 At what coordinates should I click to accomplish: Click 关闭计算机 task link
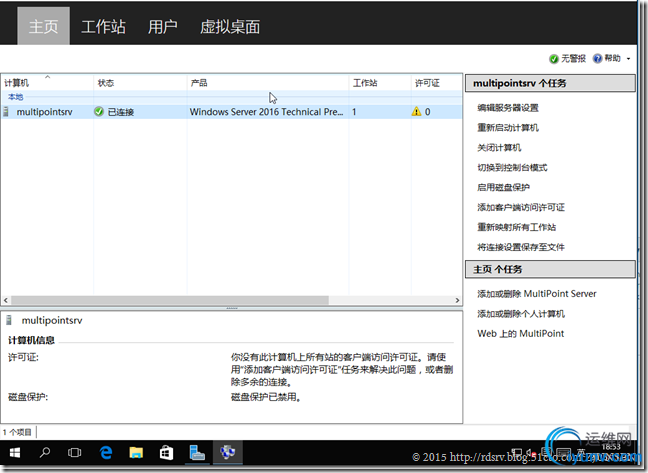pyautogui.click(x=499, y=147)
